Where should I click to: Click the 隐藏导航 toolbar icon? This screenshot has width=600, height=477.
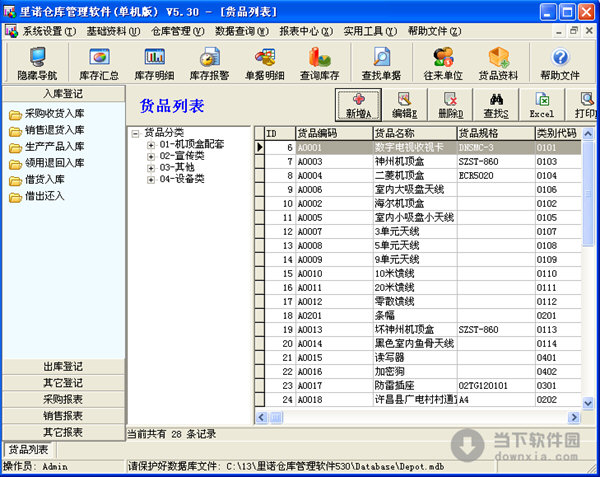(37, 64)
